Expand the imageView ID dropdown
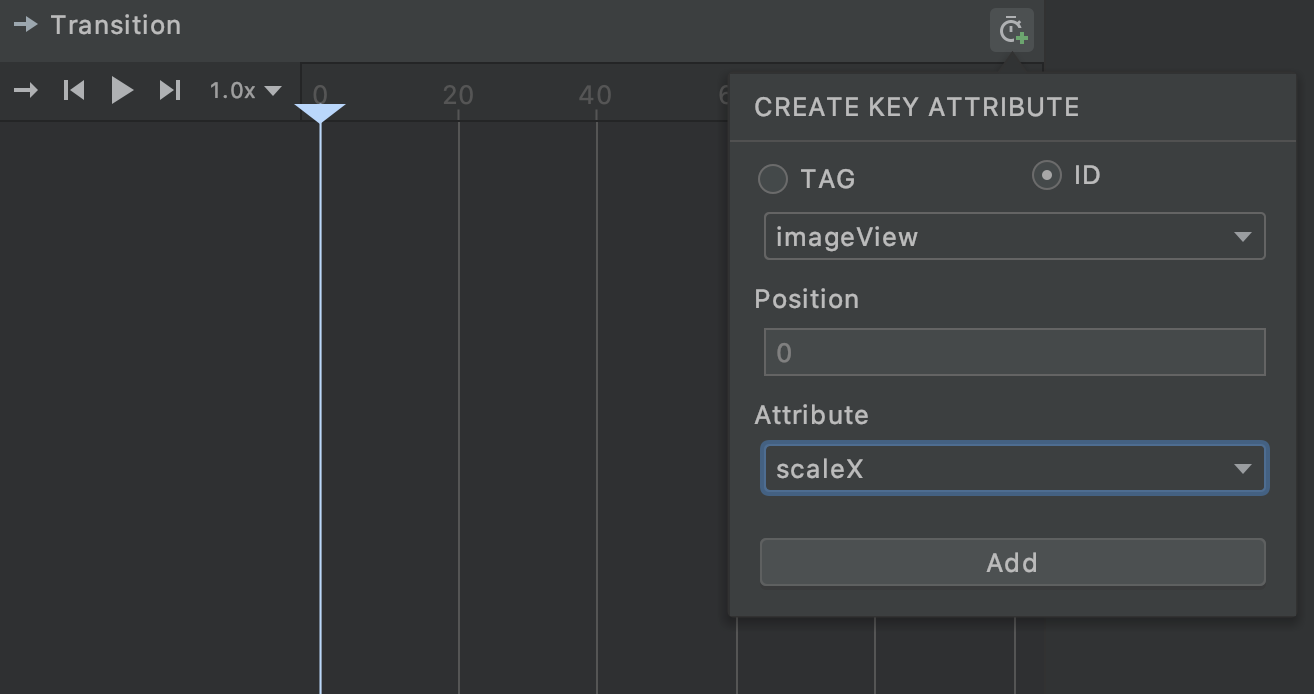 (x=1014, y=237)
